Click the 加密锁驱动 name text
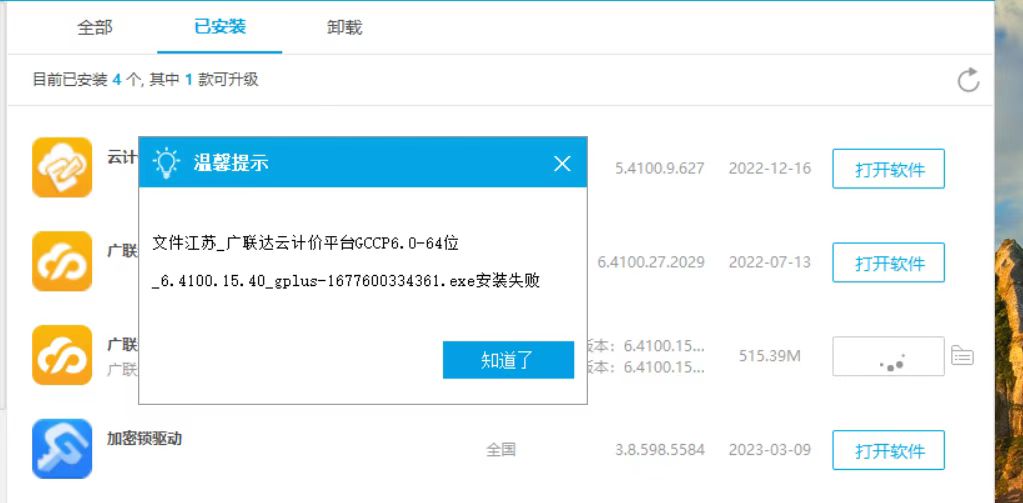Screen dimensions: 1023x503 coord(144,438)
